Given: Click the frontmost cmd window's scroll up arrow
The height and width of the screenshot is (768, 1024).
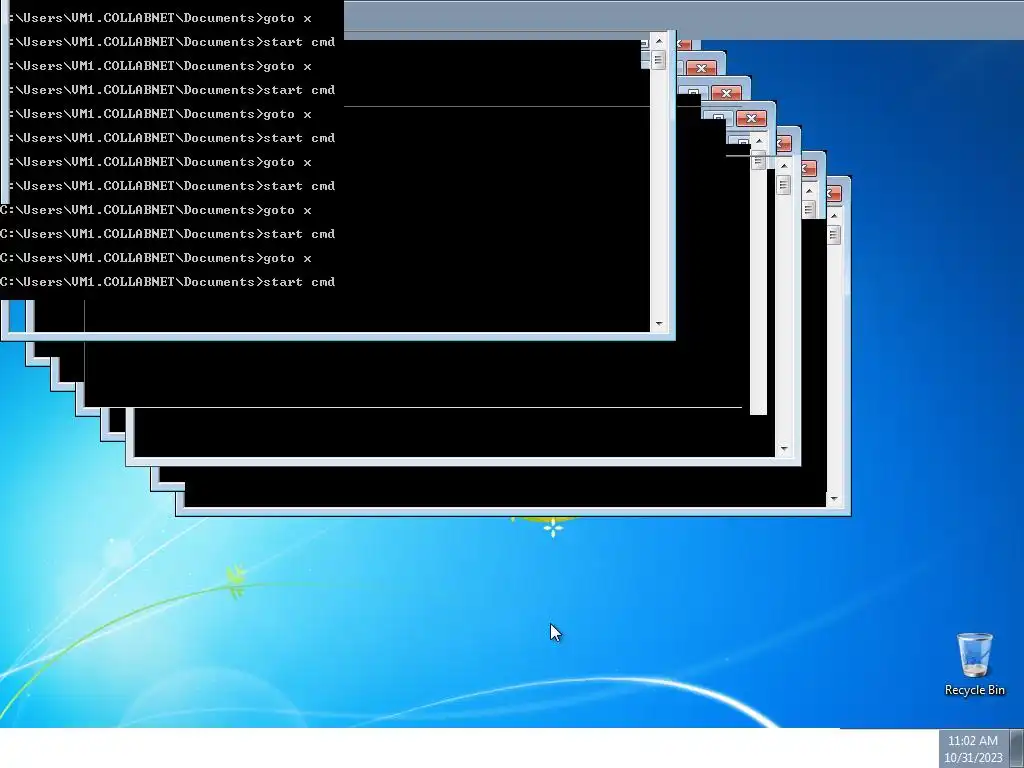Looking at the screenshot, I should [x=658, y=41].
